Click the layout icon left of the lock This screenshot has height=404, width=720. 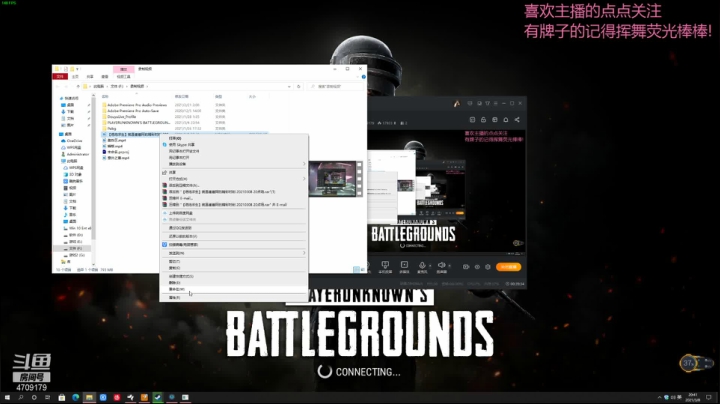pos(472,120)
